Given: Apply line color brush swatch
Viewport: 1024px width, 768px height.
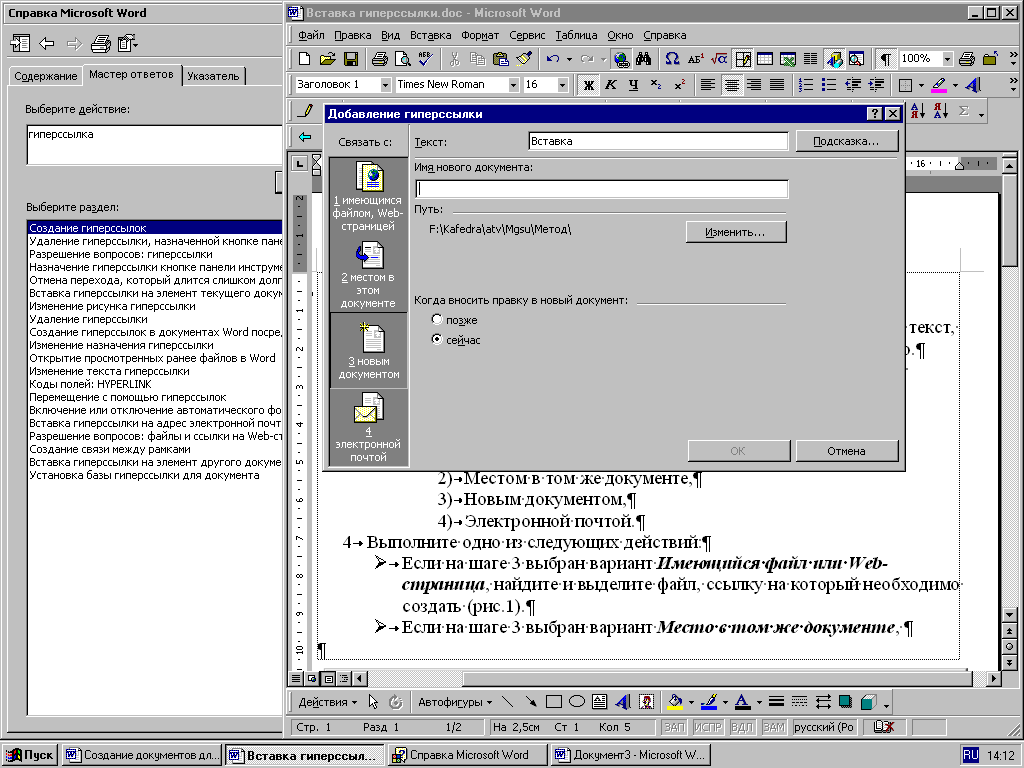Looking at the screenshot, I should pos(709,702).
